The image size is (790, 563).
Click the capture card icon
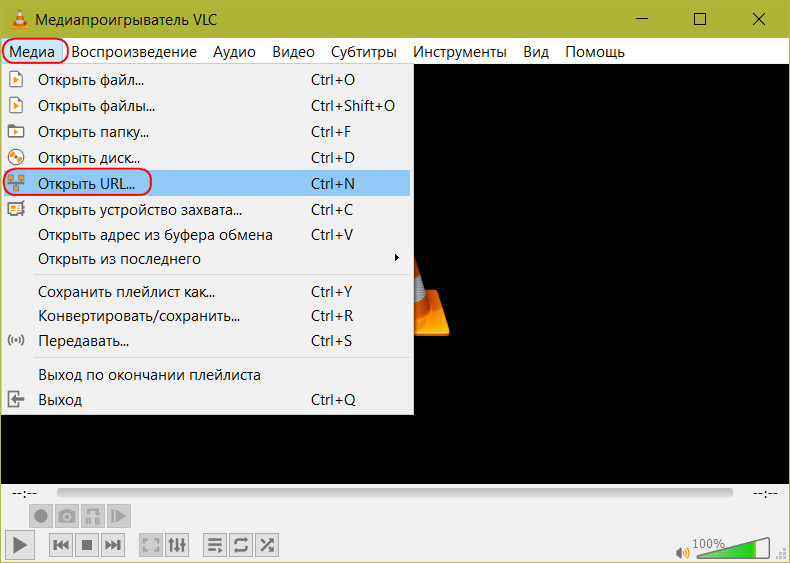coord(16,209)
